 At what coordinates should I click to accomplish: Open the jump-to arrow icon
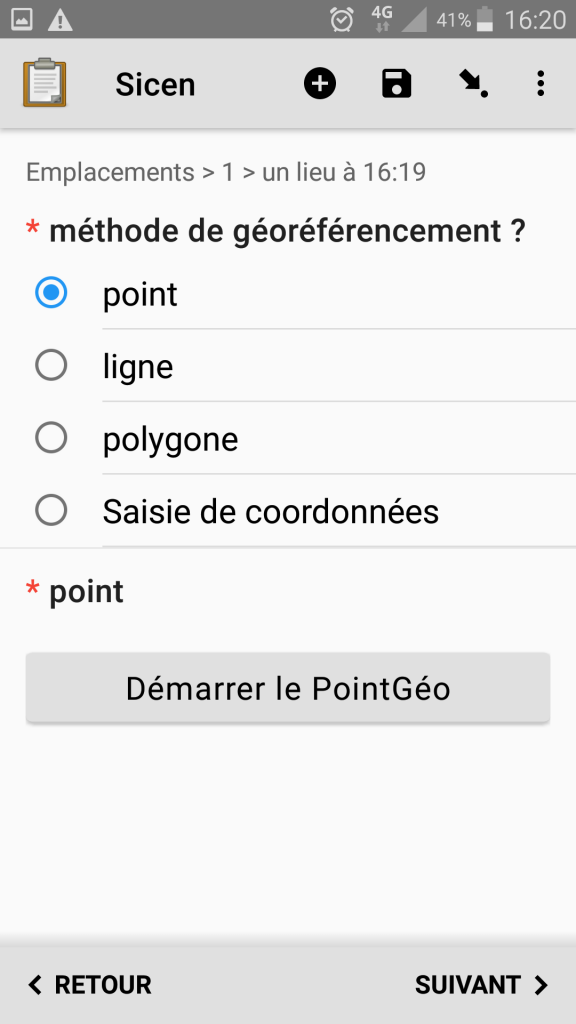tap(473, 84)
